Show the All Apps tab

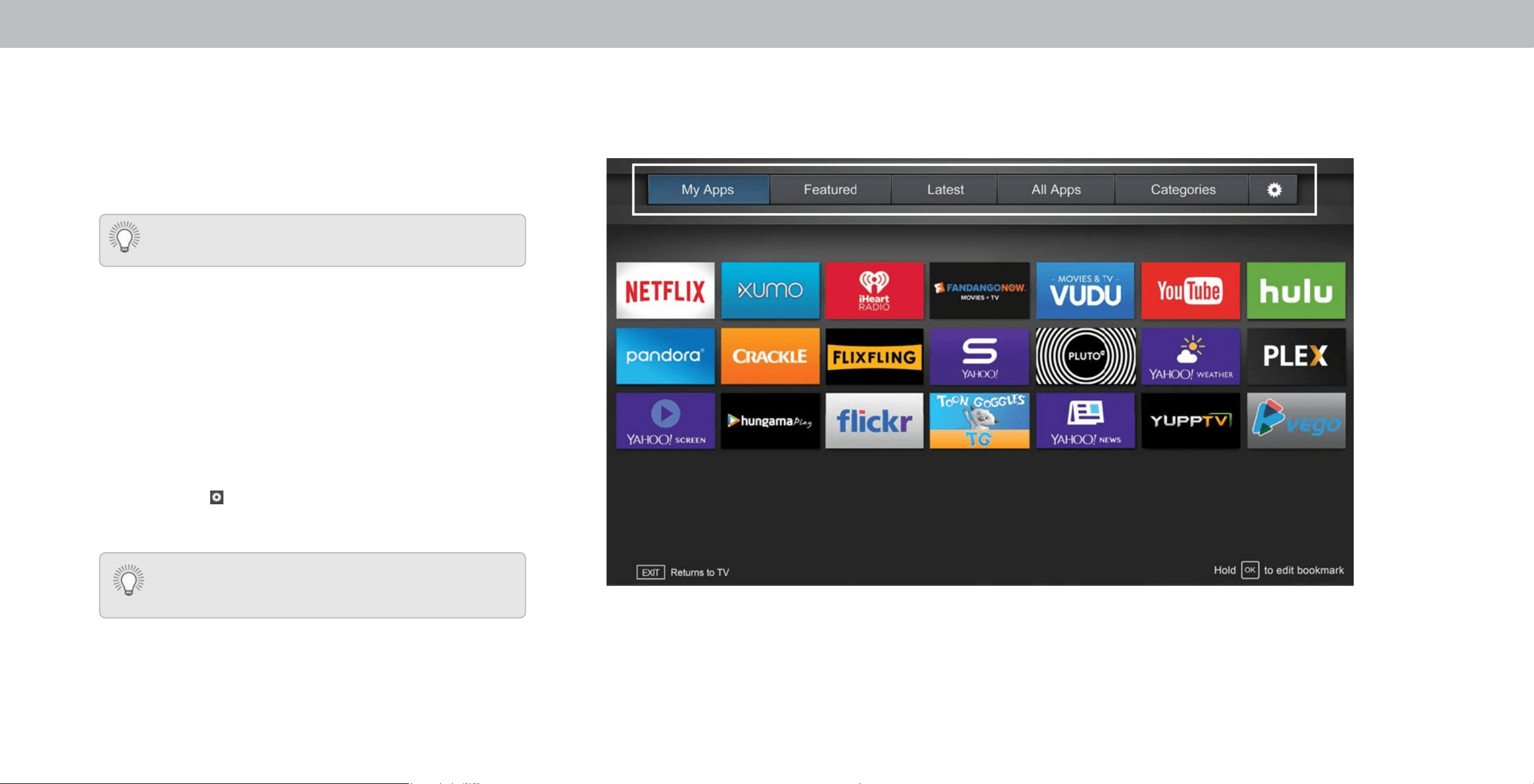tap(1056, 190)
